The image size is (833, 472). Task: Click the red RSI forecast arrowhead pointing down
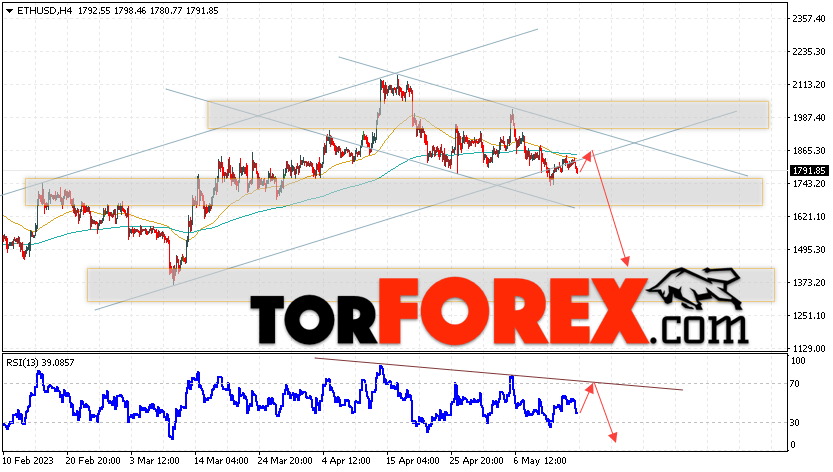tap(613, 436)
